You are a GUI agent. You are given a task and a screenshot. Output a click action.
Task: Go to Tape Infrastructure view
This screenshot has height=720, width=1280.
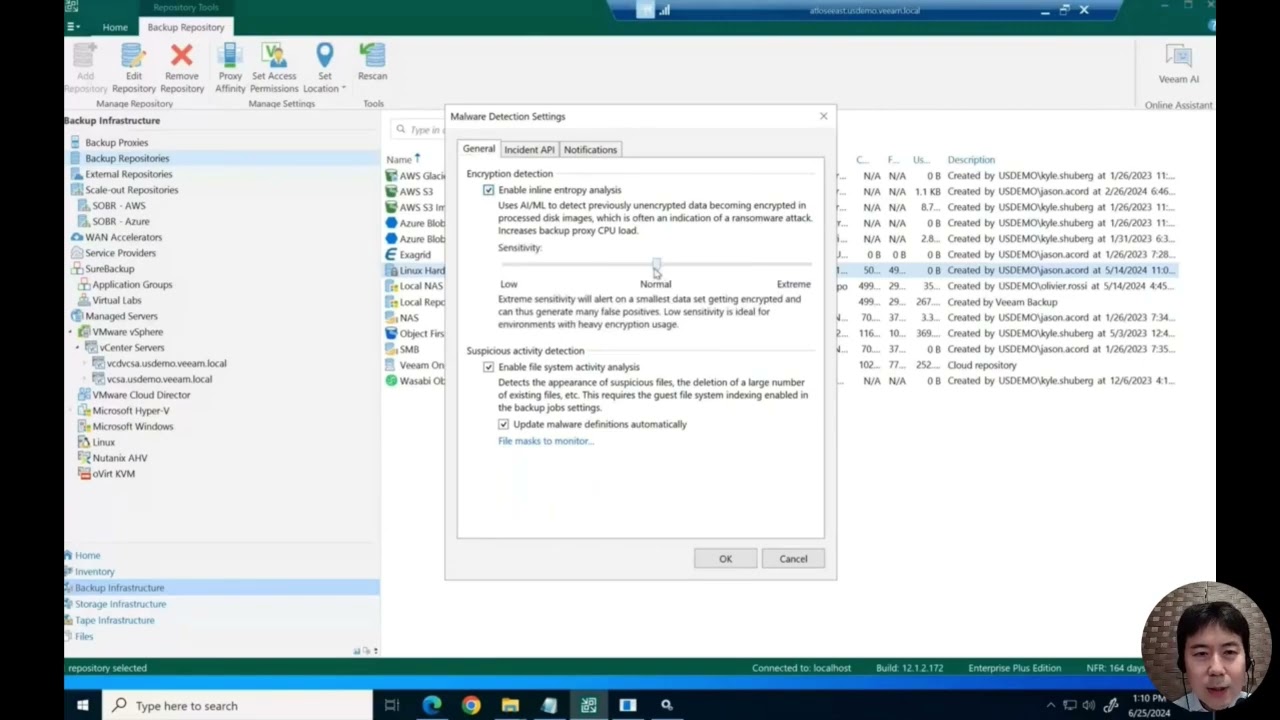(114, 620)
